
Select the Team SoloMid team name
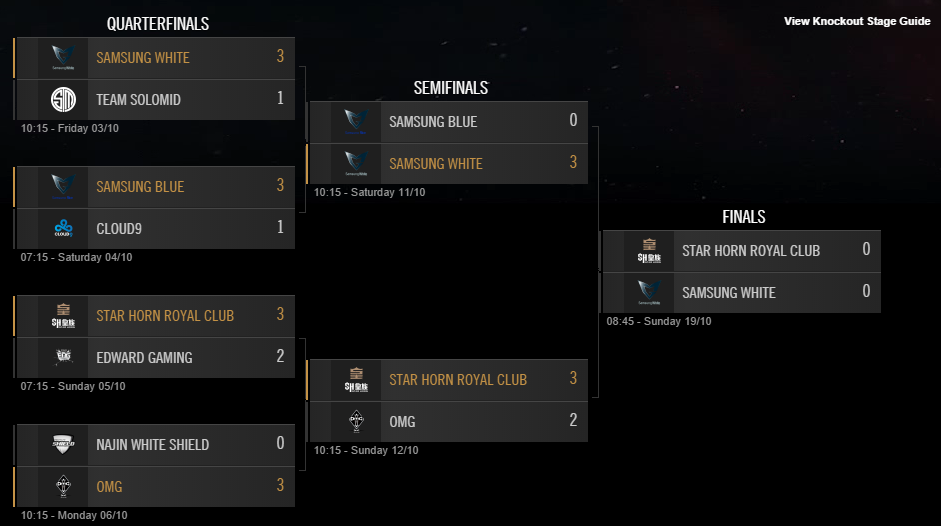[x=138, y=100]
